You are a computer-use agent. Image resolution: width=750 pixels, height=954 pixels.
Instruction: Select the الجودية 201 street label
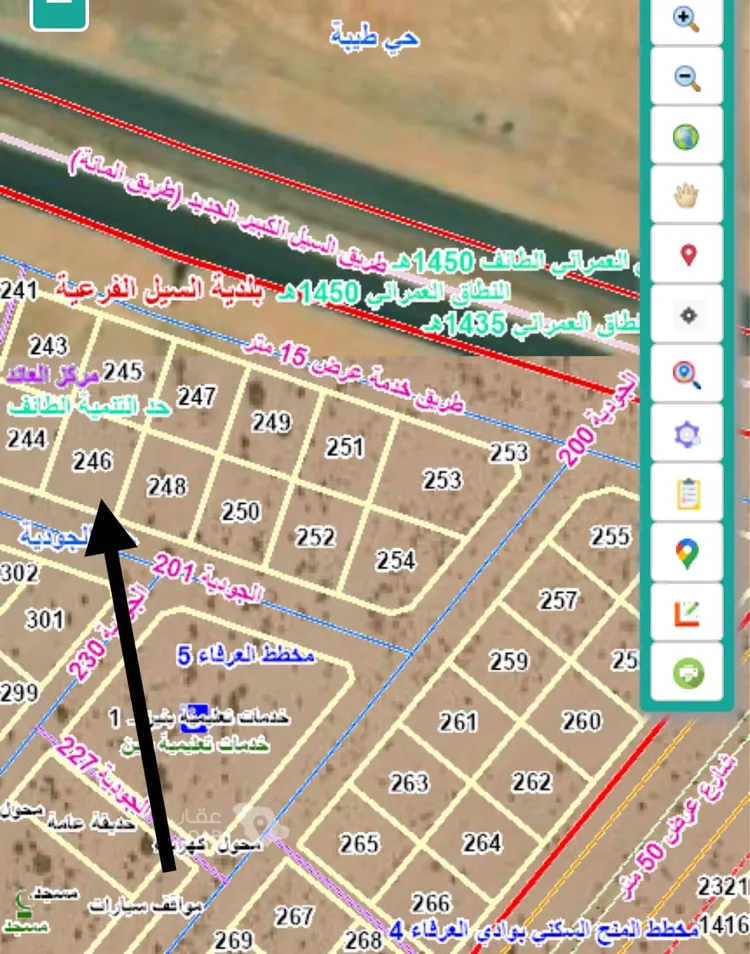pyautogui.click(x=207, y=578)
